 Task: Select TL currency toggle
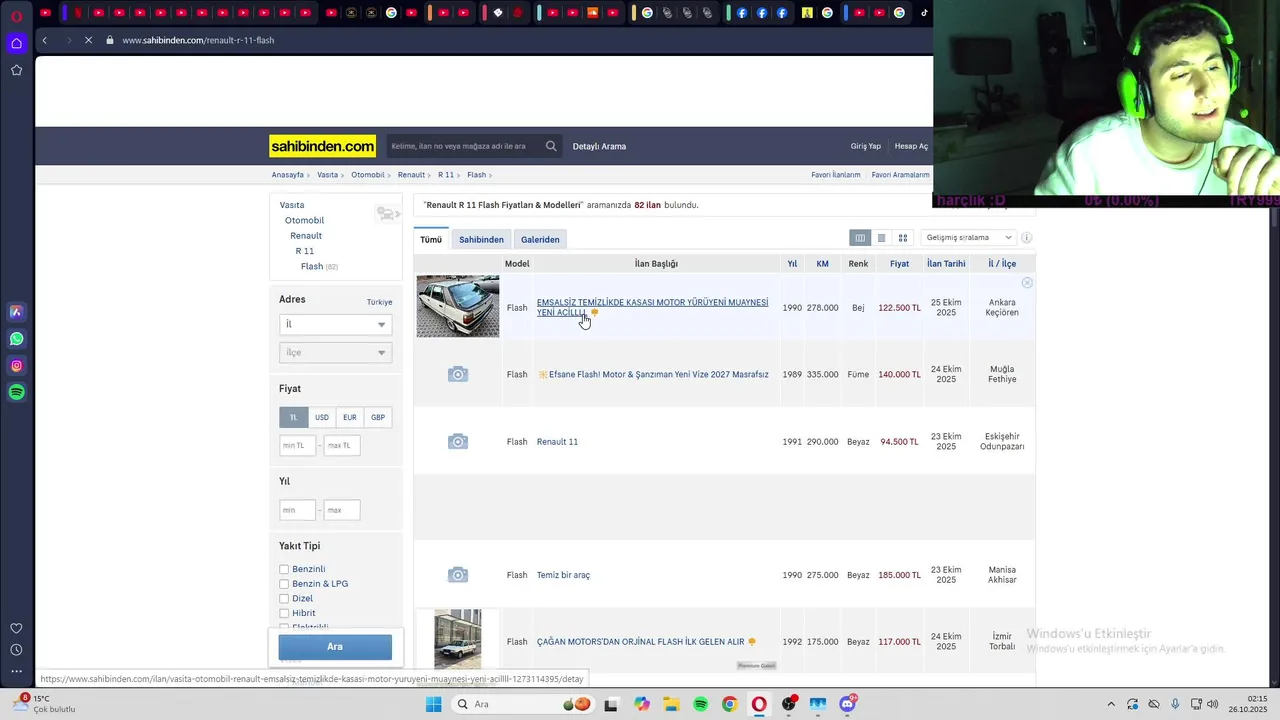click(293, 417)
